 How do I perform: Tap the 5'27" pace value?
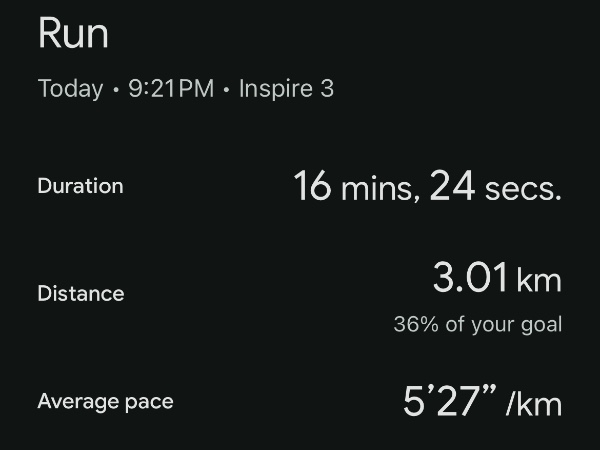[450, 401]
